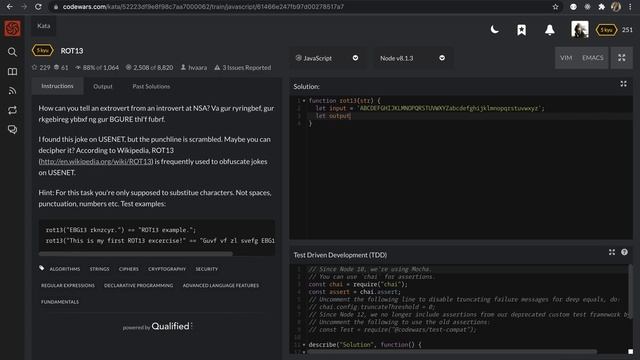Enable VIM key bindings
The image size is (640, 360).
[x=566, y=58]
